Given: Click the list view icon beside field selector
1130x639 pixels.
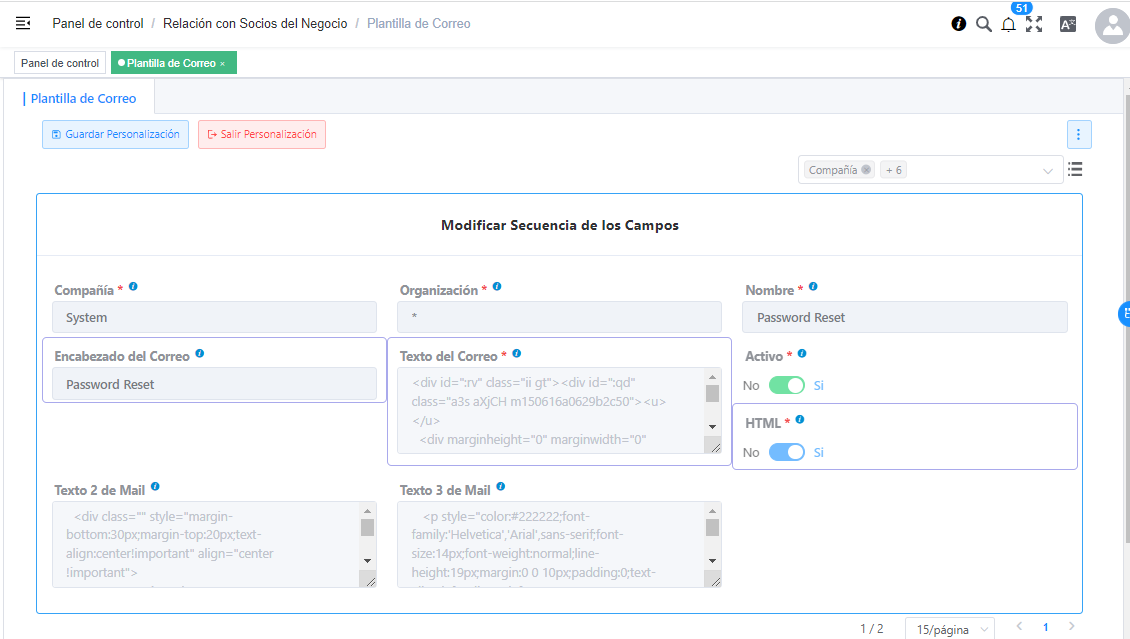Looking at the screenshot, I should (1075, 169).
